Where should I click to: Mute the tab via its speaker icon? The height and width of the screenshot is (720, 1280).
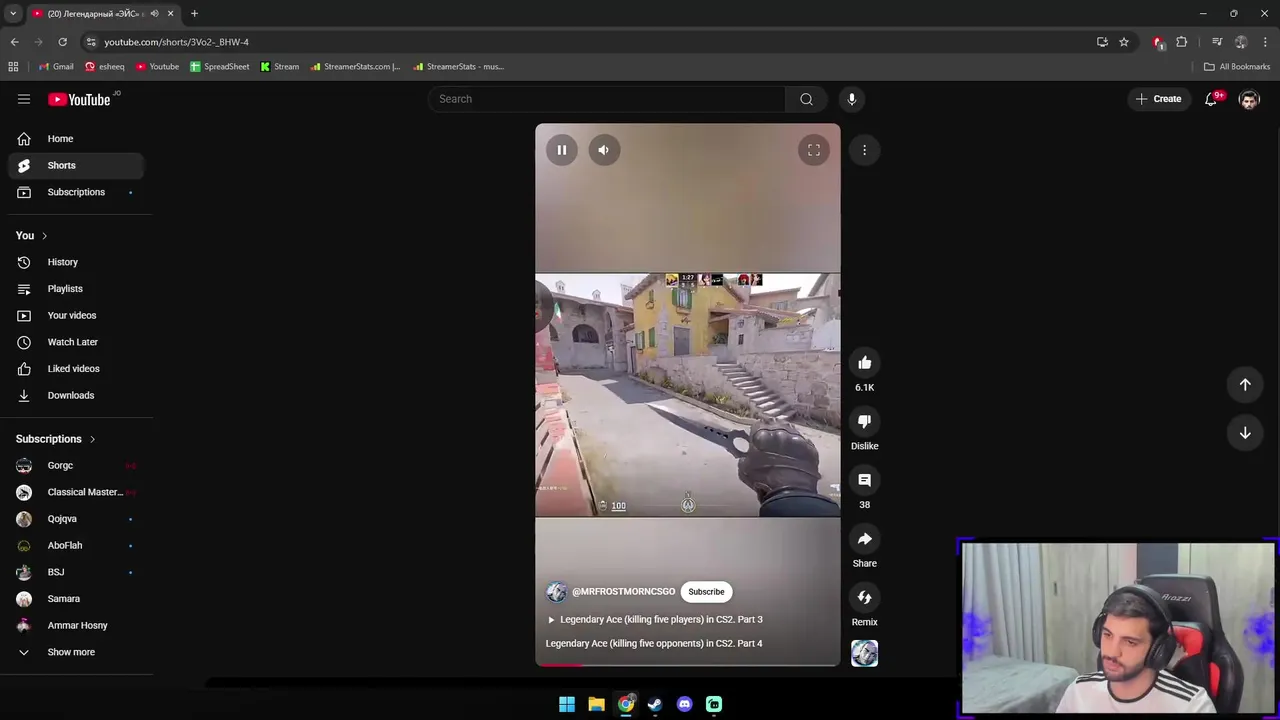(x=154, y=14)
